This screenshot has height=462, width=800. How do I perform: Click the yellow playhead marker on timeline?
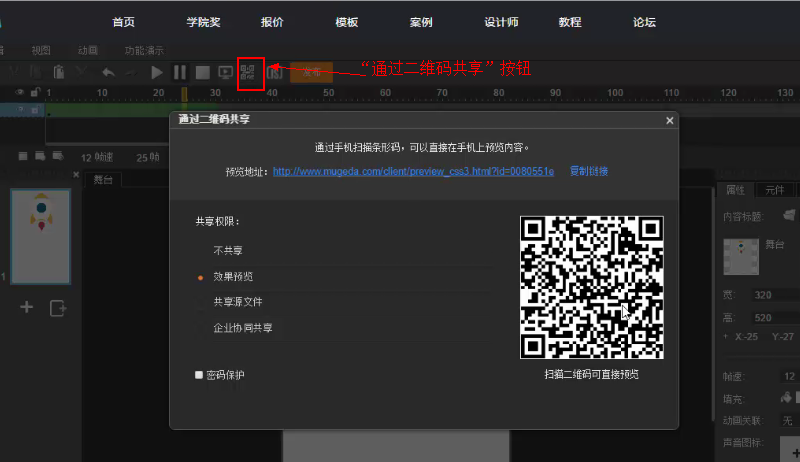point(184,94)
